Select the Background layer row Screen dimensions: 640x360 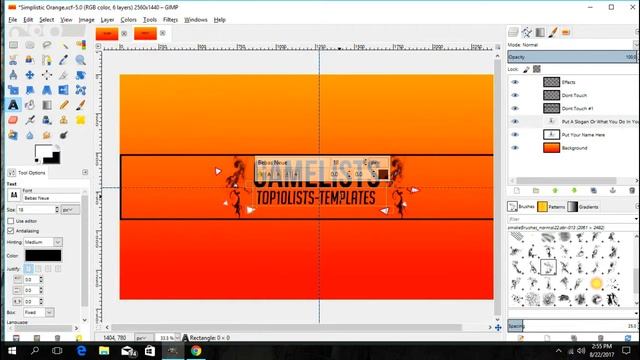click(573, 148)
